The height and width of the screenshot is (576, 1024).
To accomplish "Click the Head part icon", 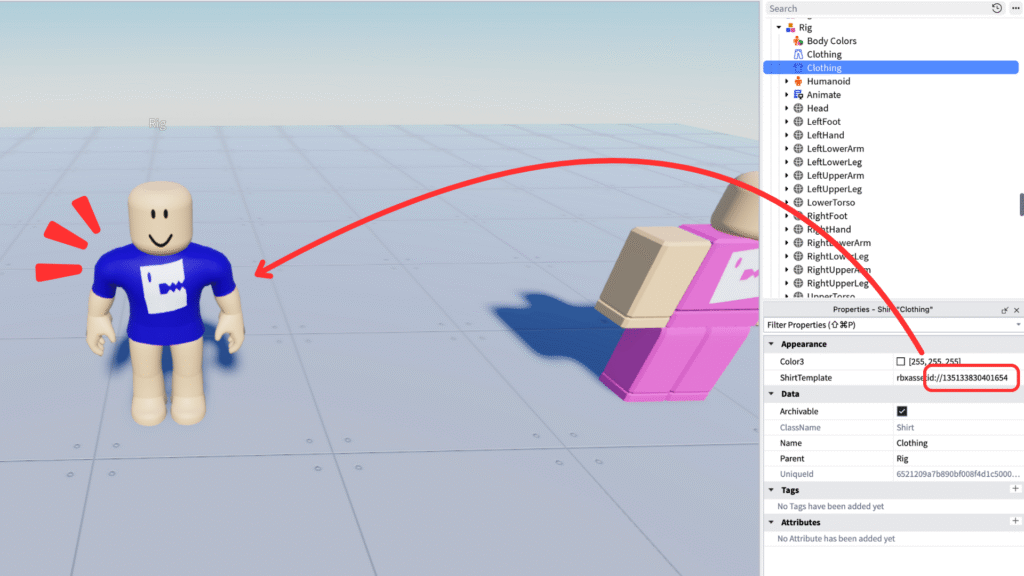I will click(798, 108).
